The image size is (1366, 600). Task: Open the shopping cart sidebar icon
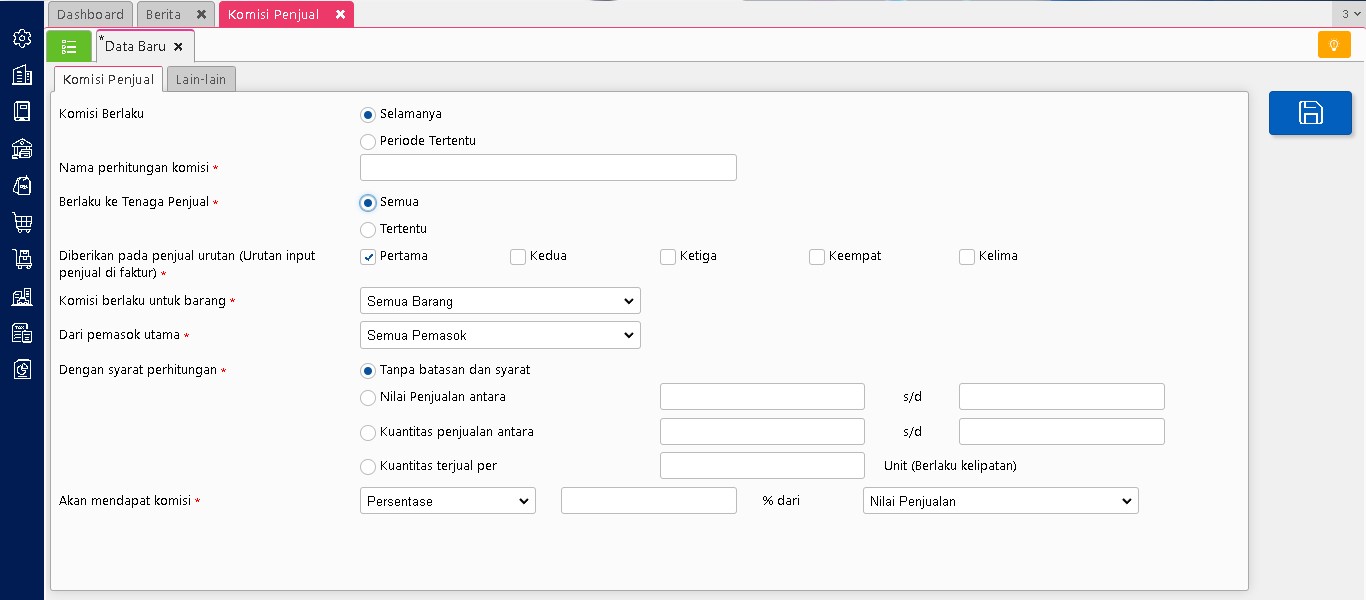point(22,222)
